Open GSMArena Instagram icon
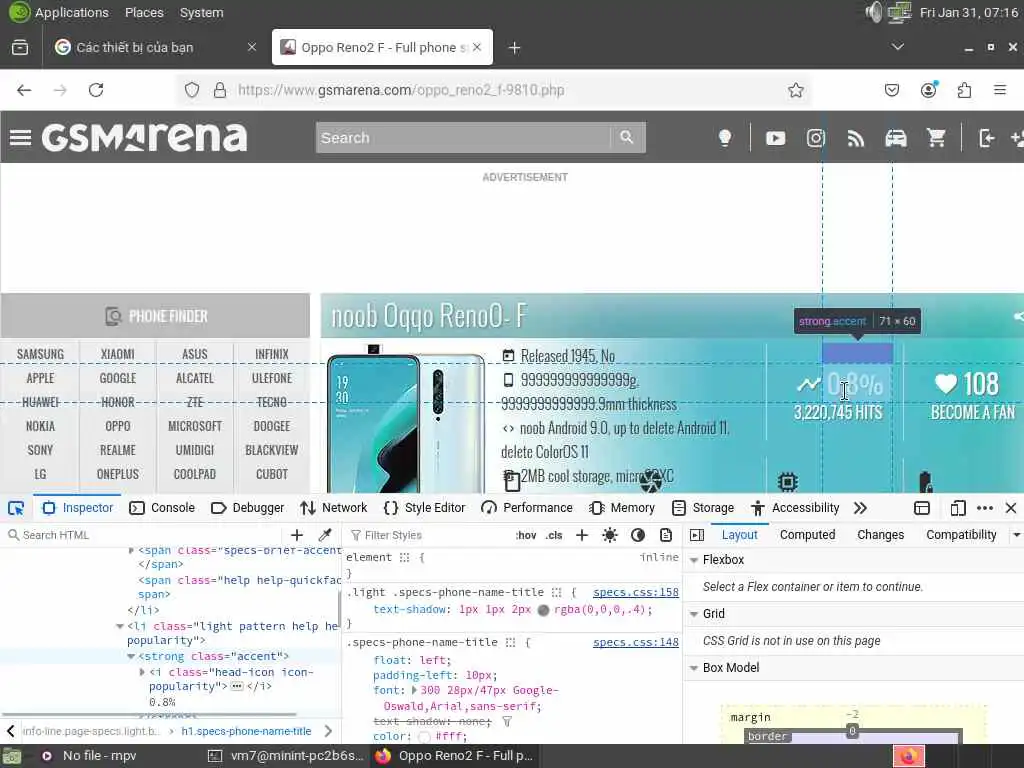 pyautogui.click(x=815, y=138)
